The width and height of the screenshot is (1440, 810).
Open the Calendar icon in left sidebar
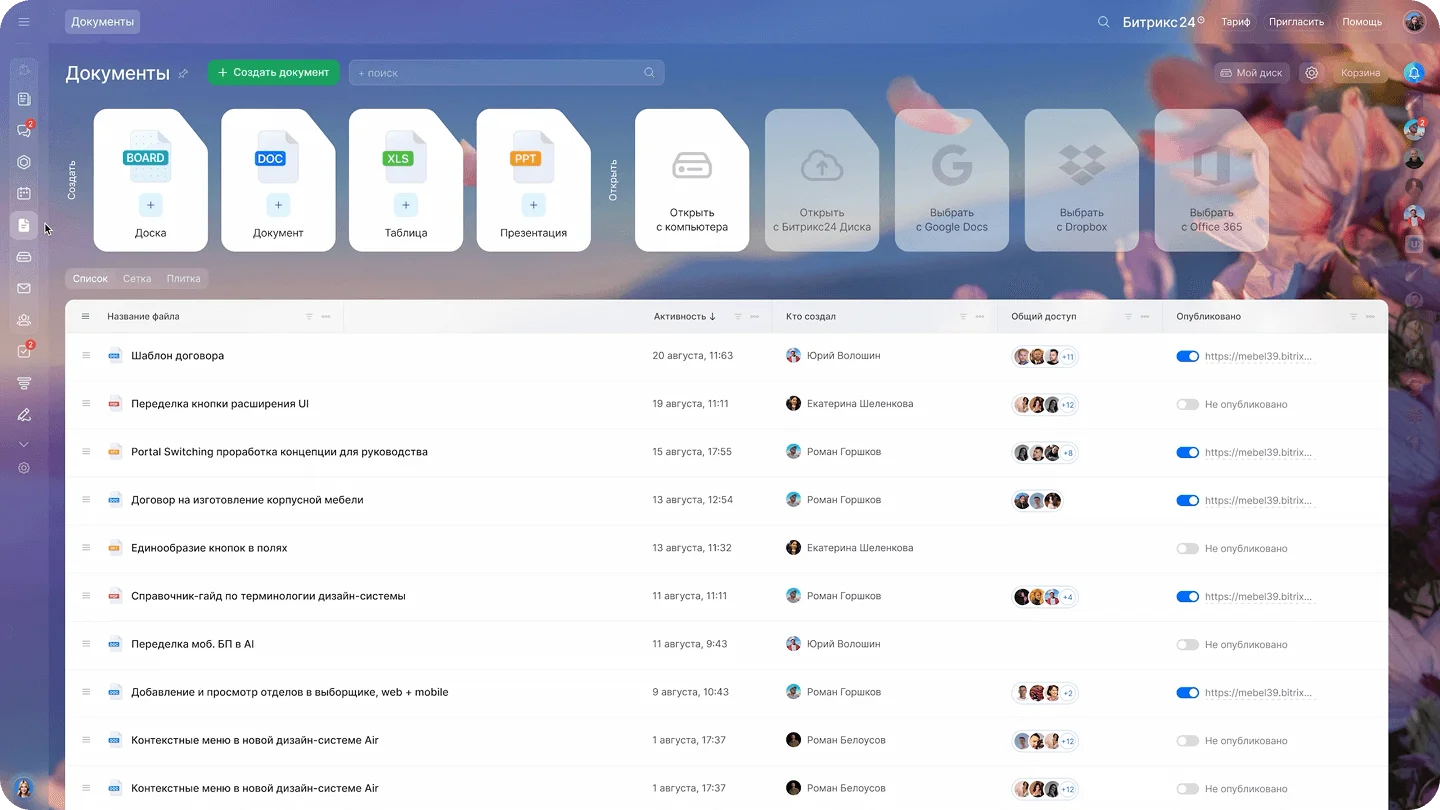[x=24, y=194]
